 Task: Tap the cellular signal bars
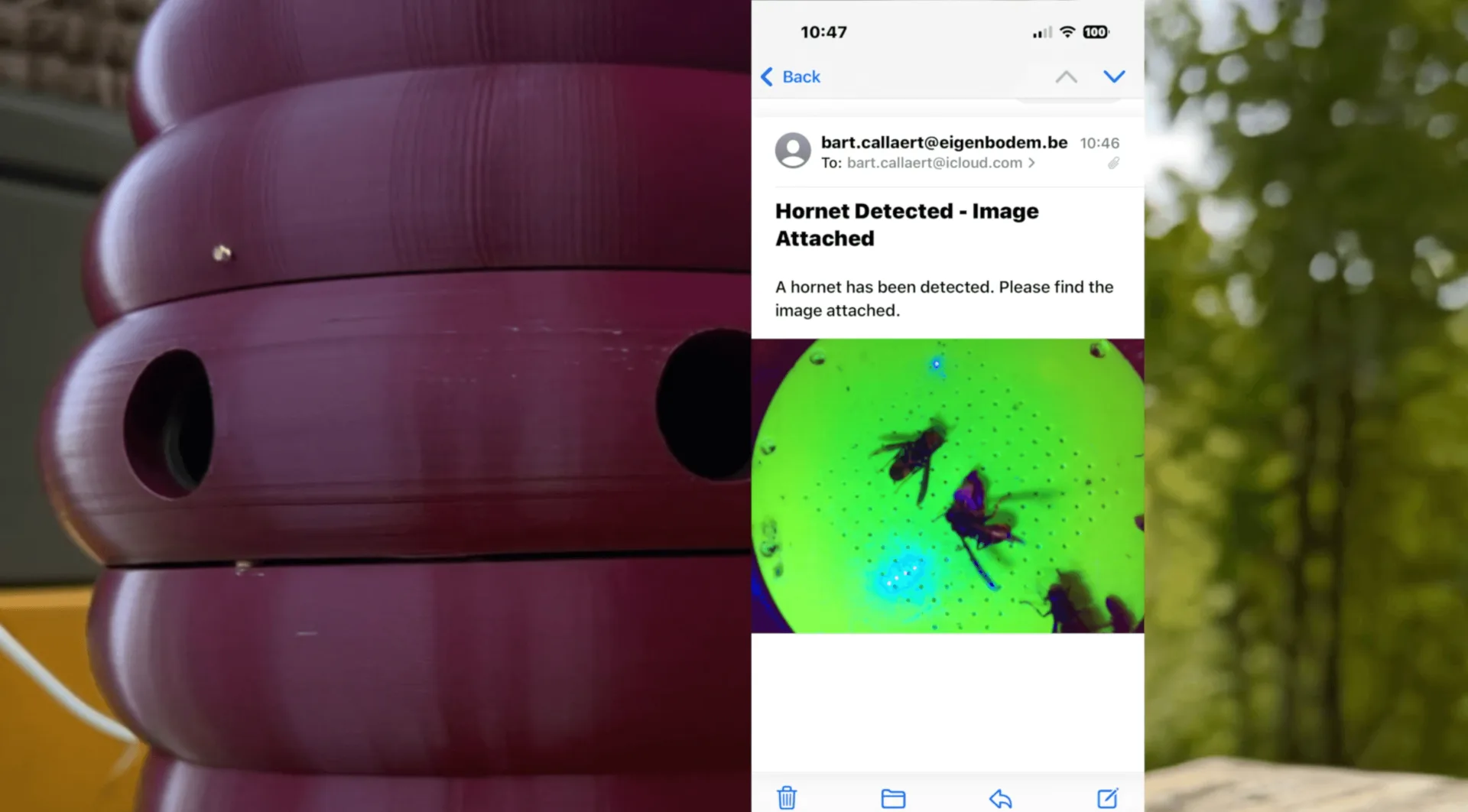(x=1041, y=32)
